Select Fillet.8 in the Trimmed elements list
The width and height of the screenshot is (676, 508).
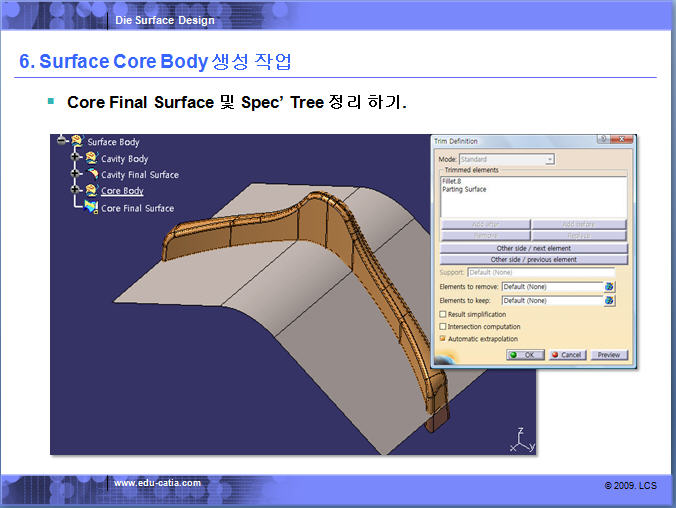[451, 181]
